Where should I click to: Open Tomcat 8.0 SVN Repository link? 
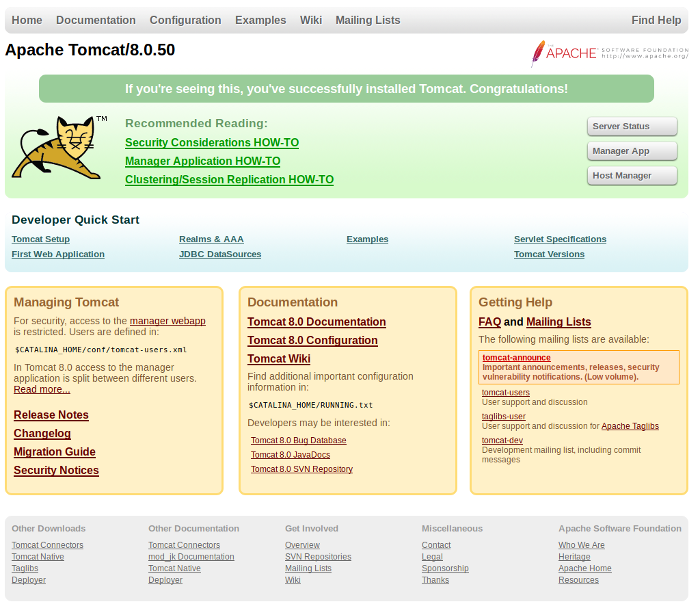click(302, 469)
